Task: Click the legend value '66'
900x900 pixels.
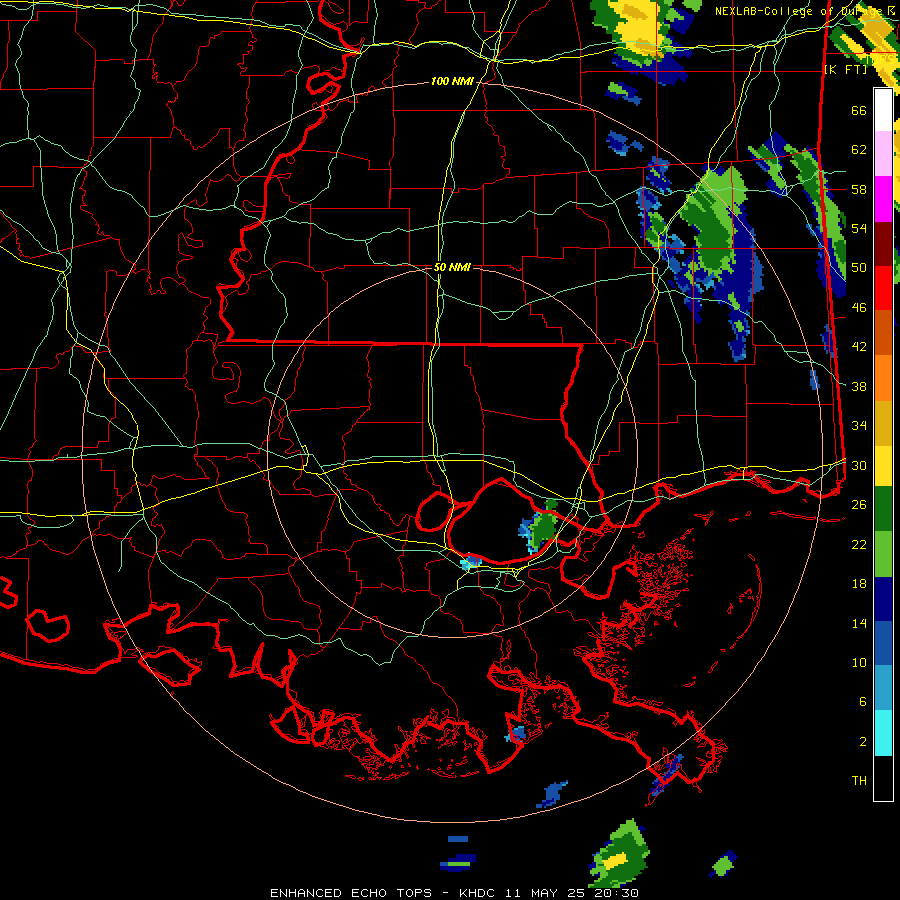Action: point(859,110)
